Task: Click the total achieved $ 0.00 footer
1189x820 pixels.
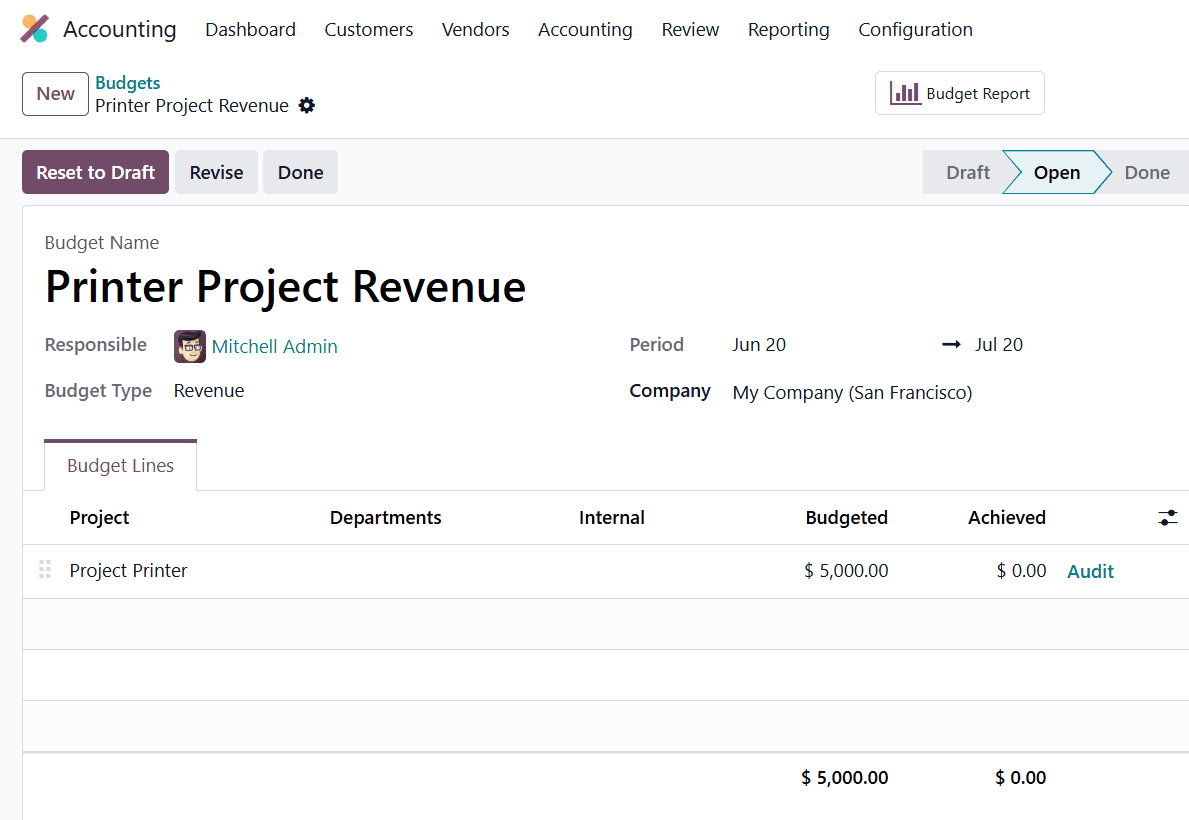Action: (x=1021, y=778)
